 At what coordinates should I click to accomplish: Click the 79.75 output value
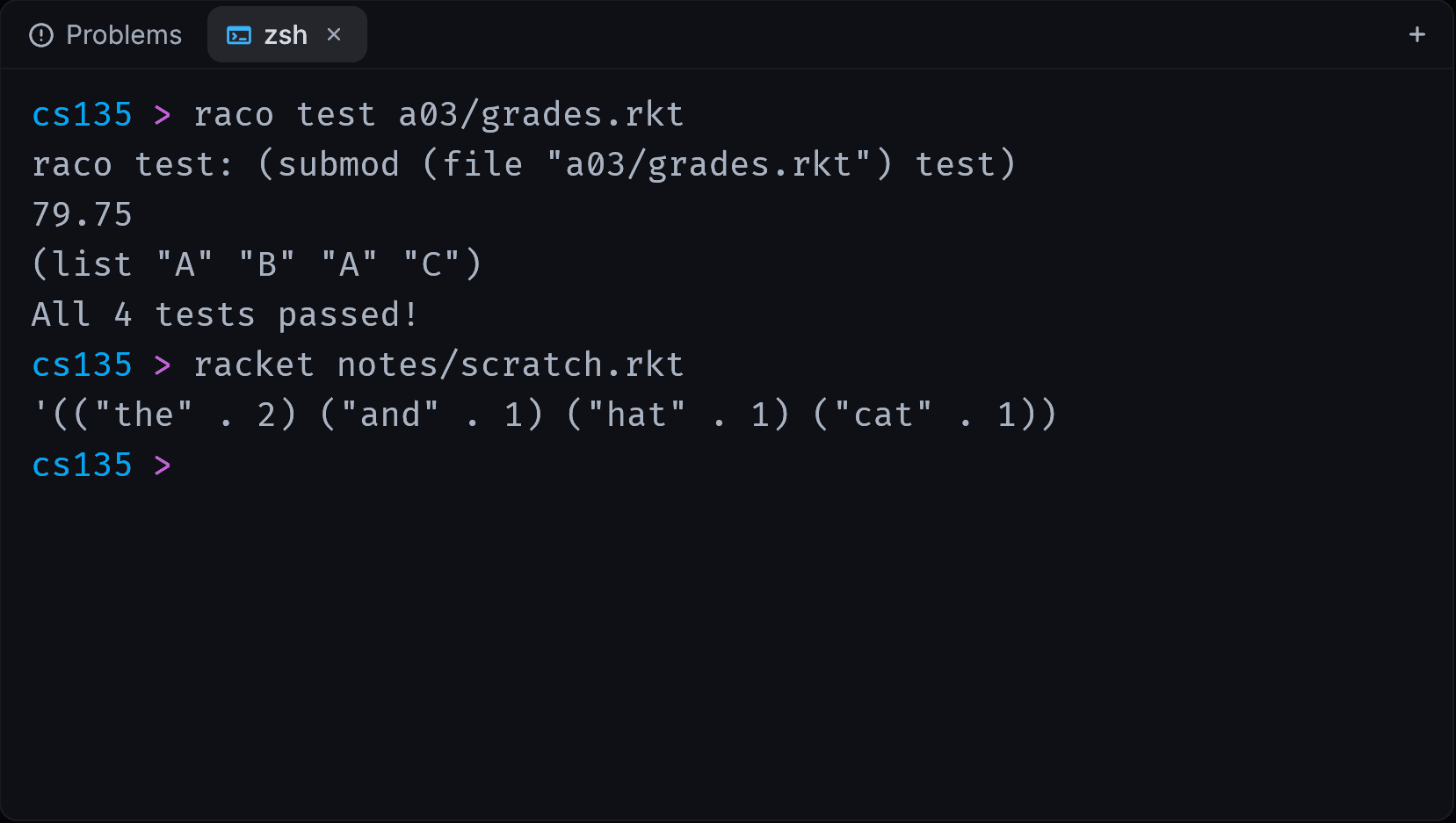click(82, 214)
